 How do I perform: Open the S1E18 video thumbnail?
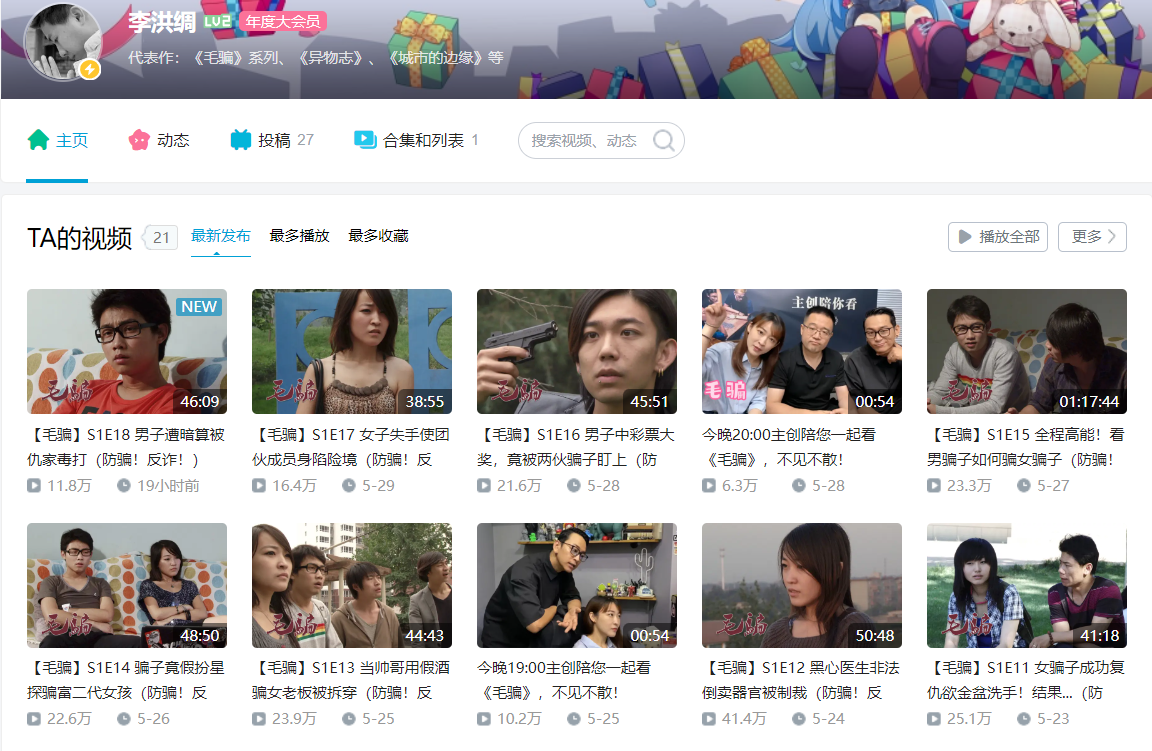pos(127,351)
